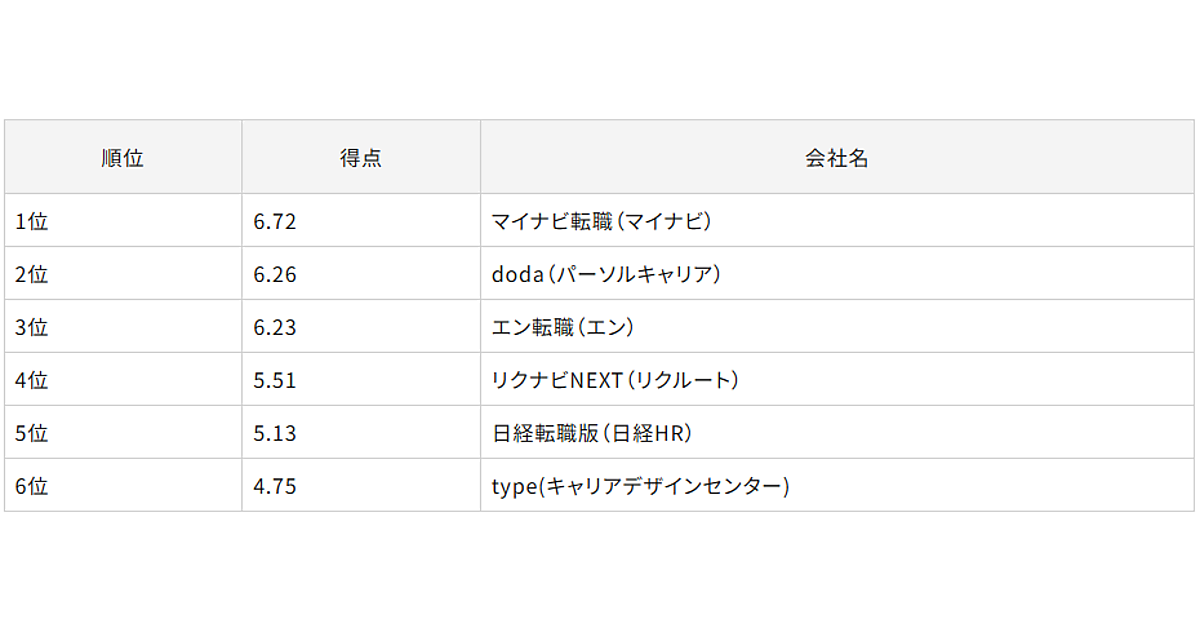Select the 4位 rank cell

click(123, 379)
